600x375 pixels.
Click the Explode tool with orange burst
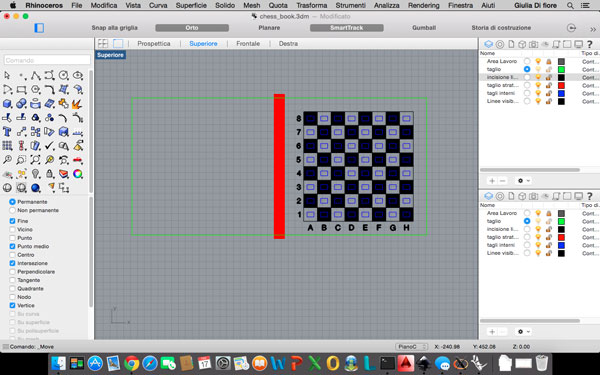[x=78, y=104]
